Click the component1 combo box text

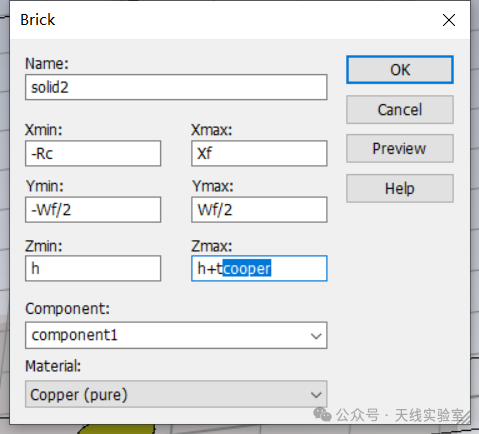[74, 335]
